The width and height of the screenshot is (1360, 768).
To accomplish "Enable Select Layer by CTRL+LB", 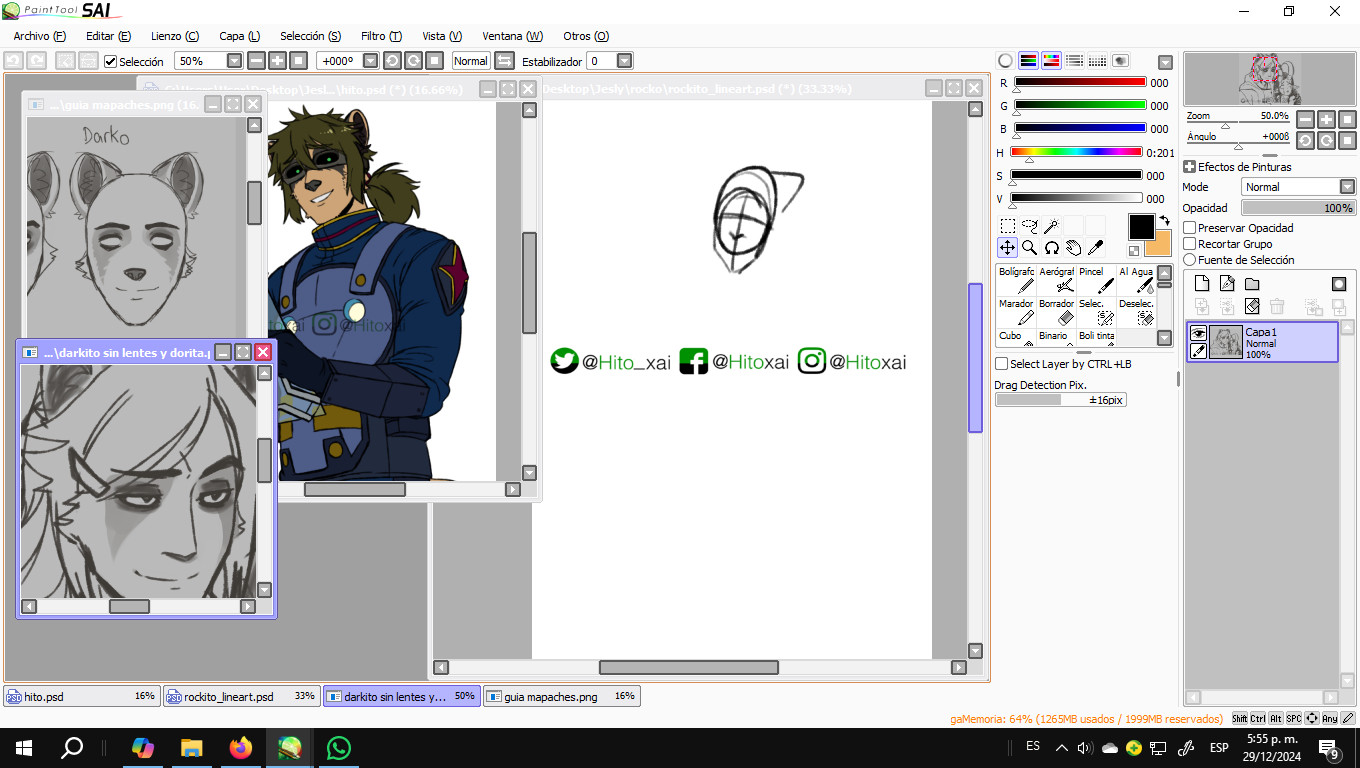I will tap(1002, 364).
